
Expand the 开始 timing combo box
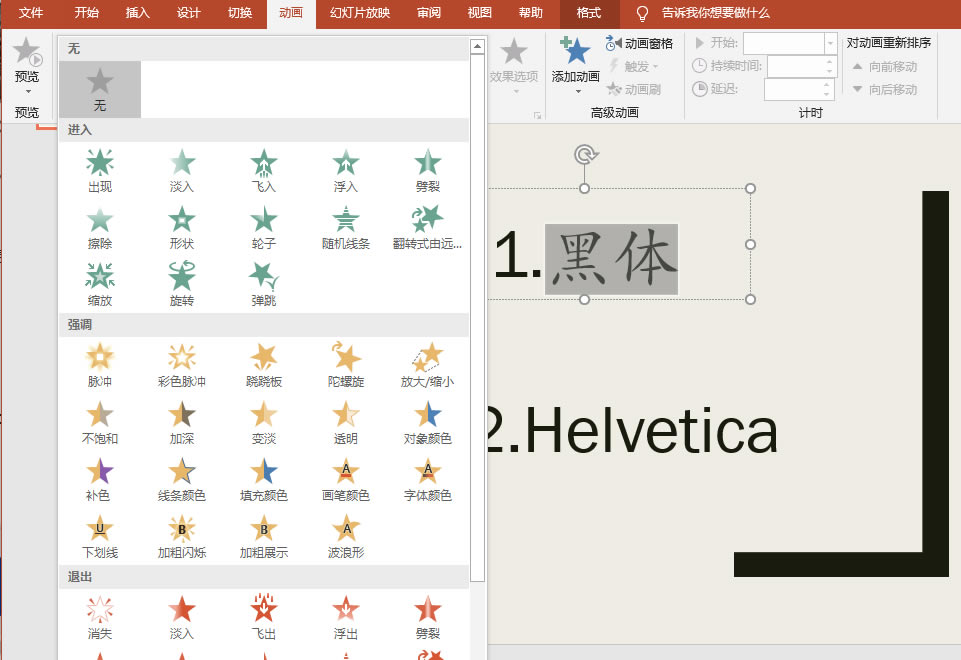(x=830, y=43)
